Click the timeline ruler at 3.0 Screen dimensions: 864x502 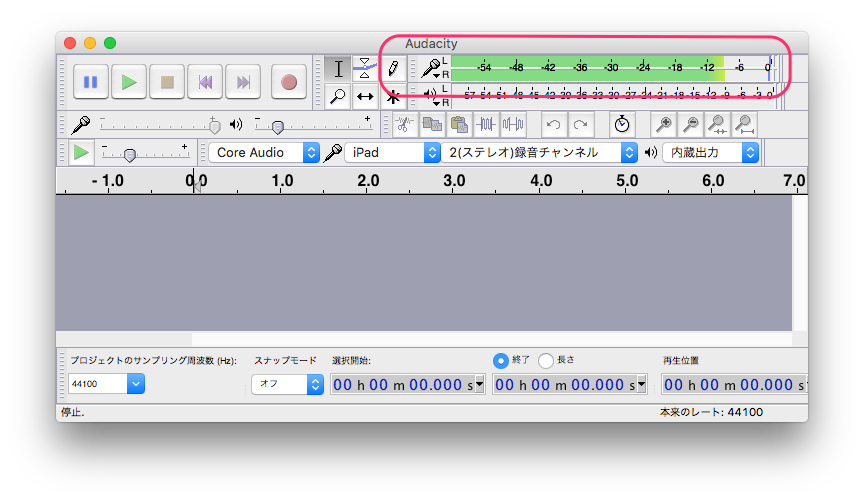(454, 181)
